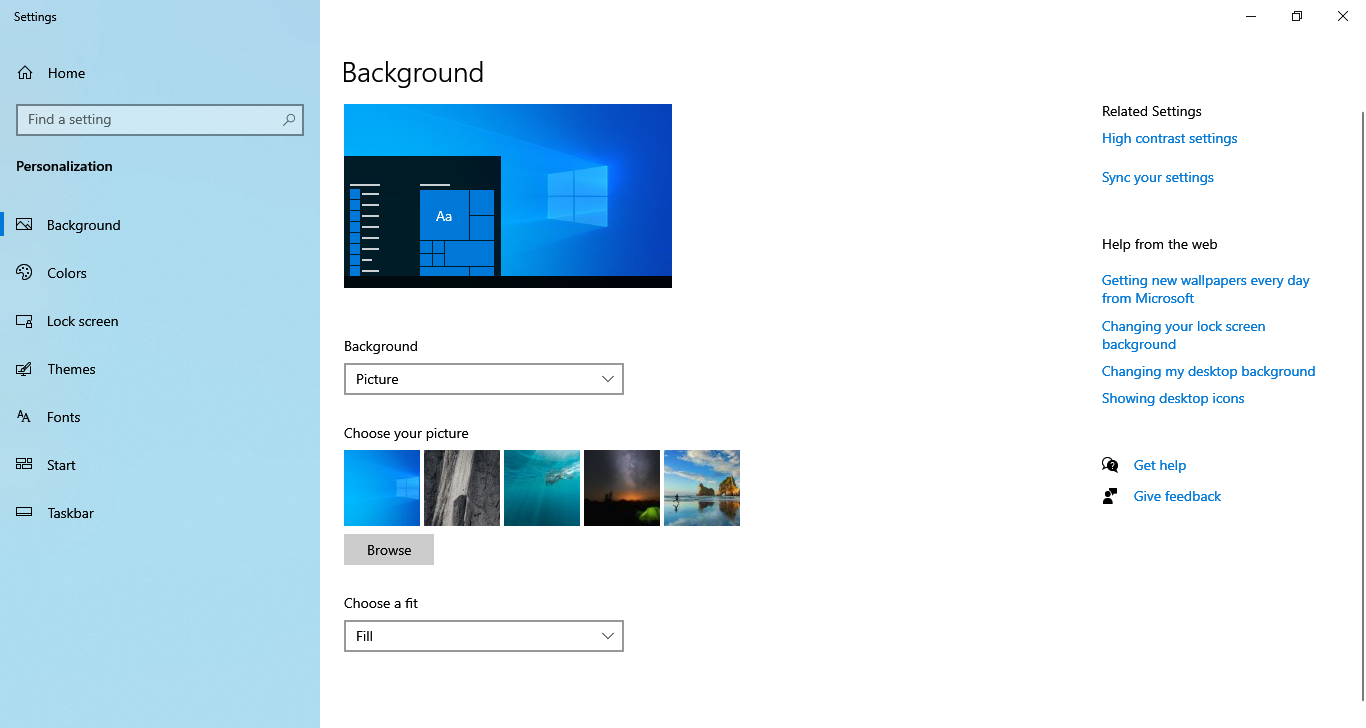Click the Themes brush icon
1366x728 pixels.
[25, 369]
